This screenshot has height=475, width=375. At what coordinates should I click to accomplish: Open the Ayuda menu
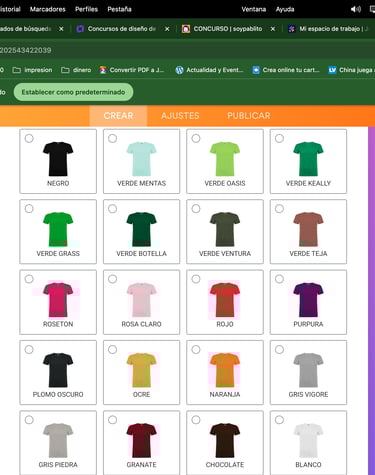(x=285, y=9)
